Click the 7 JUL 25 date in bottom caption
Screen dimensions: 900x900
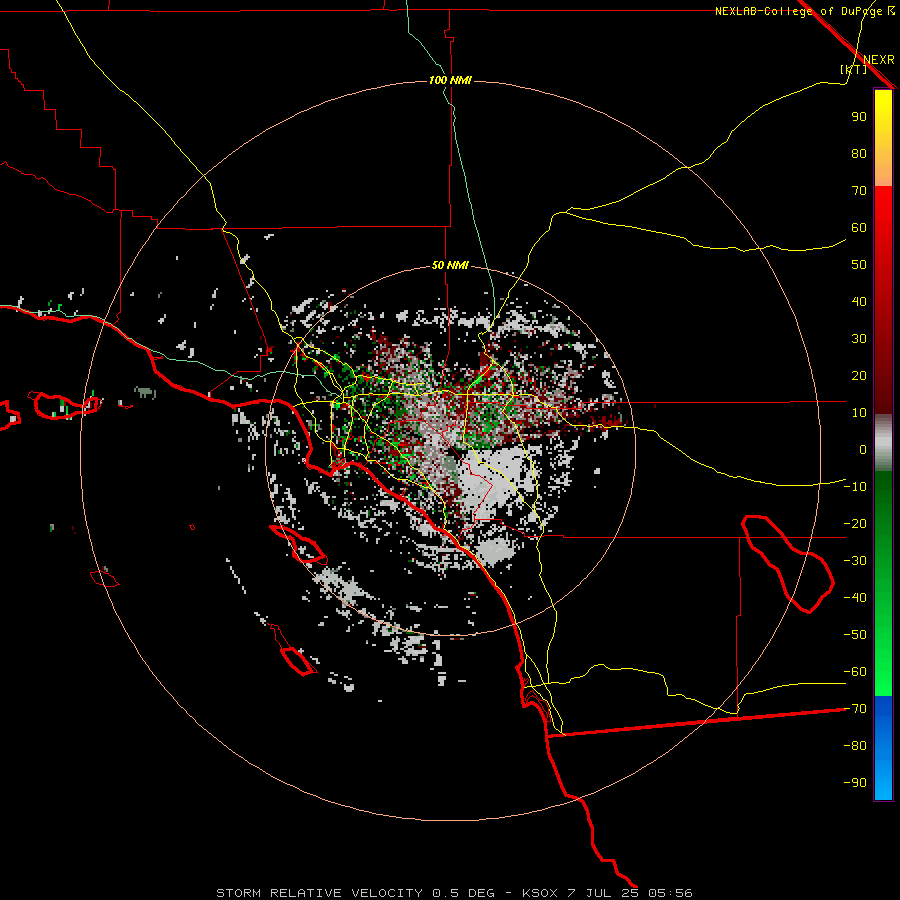603,893
